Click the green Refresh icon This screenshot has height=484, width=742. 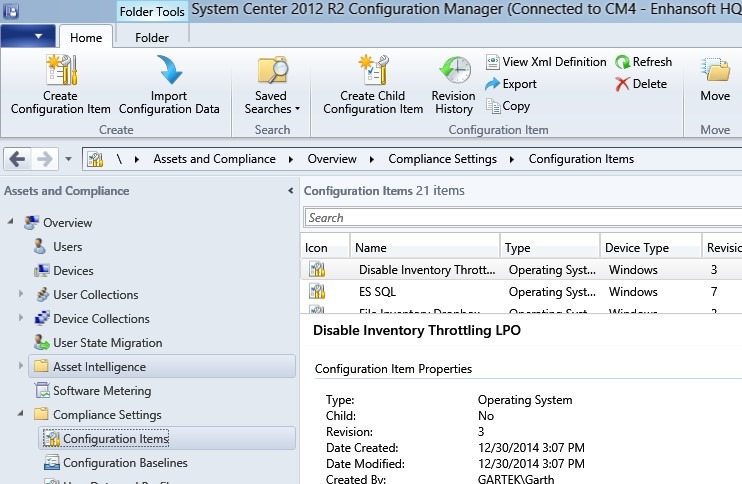pos(622,62)
